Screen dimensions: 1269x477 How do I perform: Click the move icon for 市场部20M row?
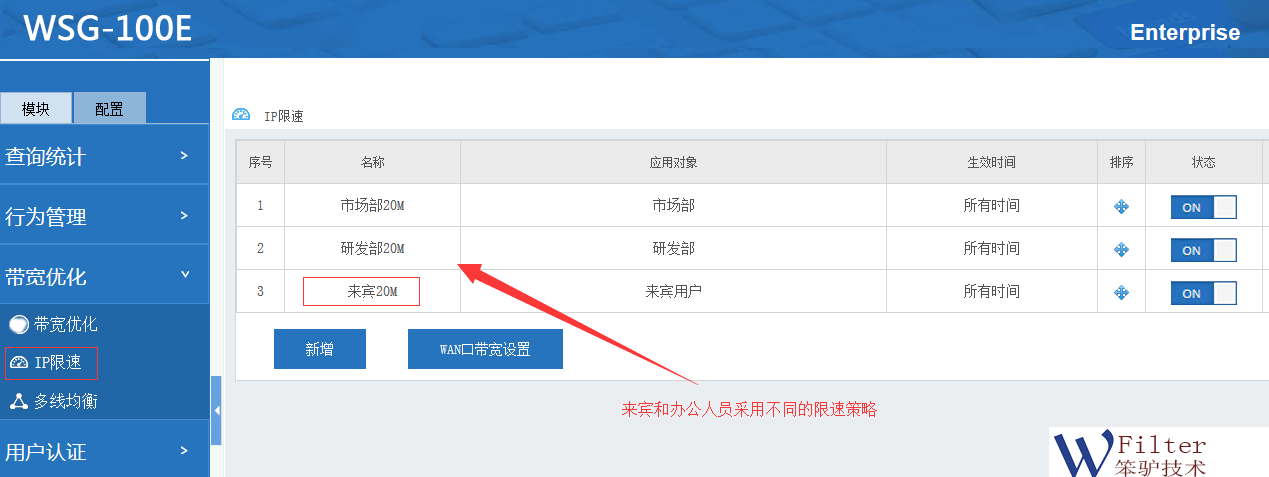1121,207
